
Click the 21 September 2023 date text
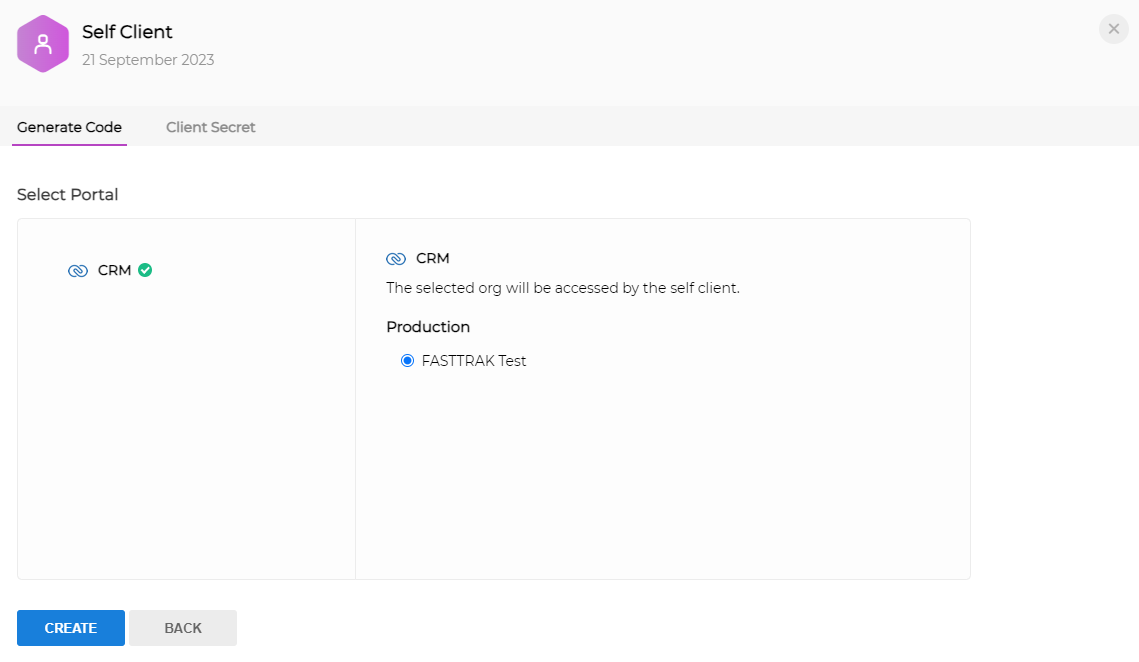coord(148,60)
